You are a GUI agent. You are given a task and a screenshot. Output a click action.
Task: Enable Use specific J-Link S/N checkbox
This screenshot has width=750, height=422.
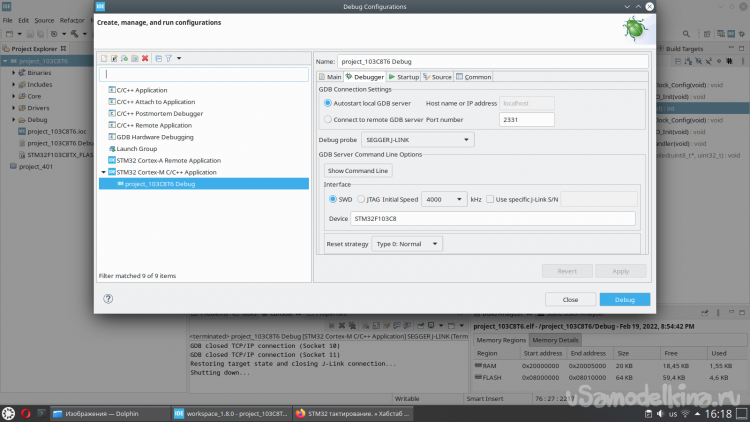coord(490,199)
